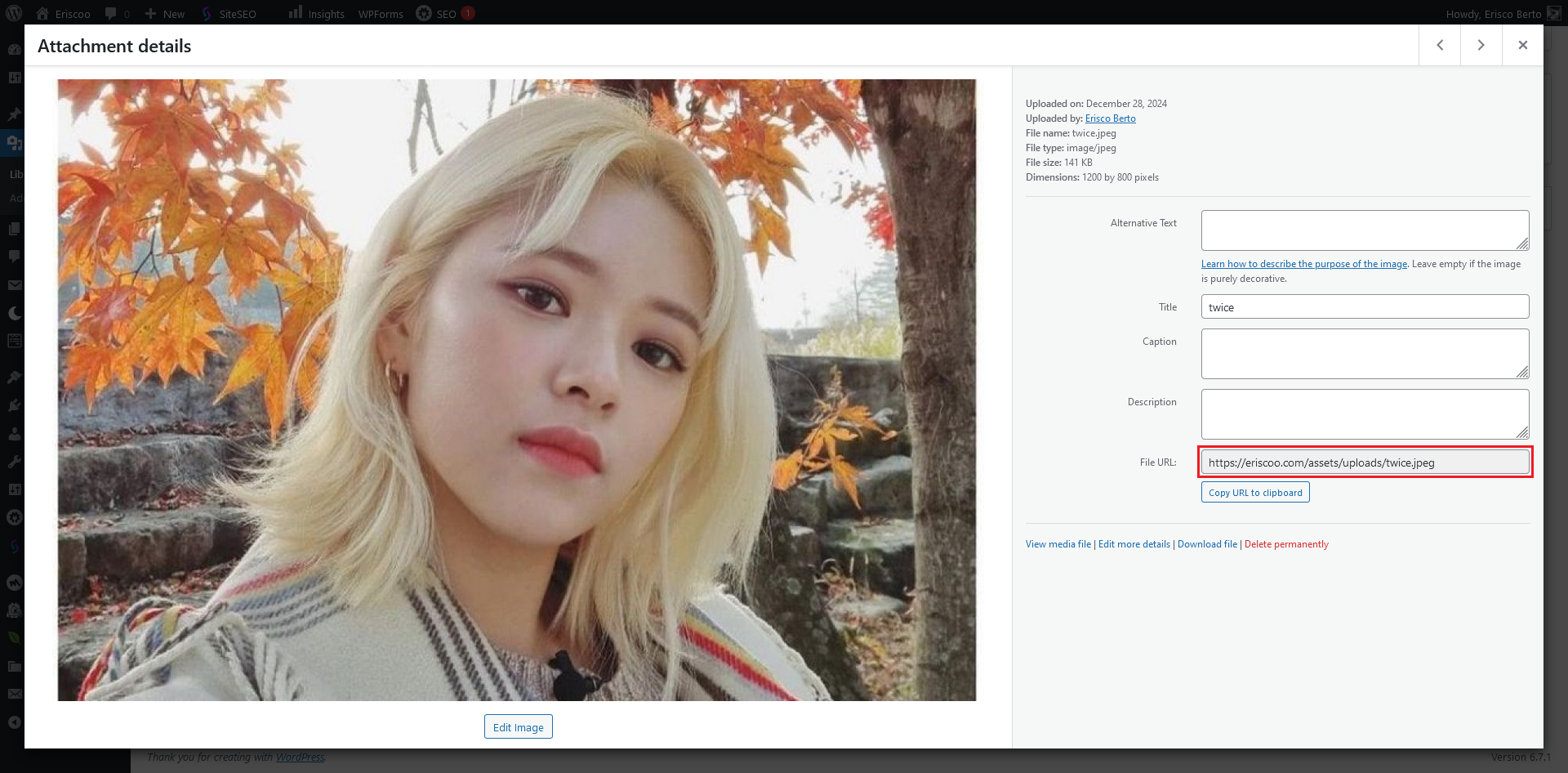
Task: Click the comments bubble icon in admin bar
Action: pyautogui.click(x=111, y=14)
